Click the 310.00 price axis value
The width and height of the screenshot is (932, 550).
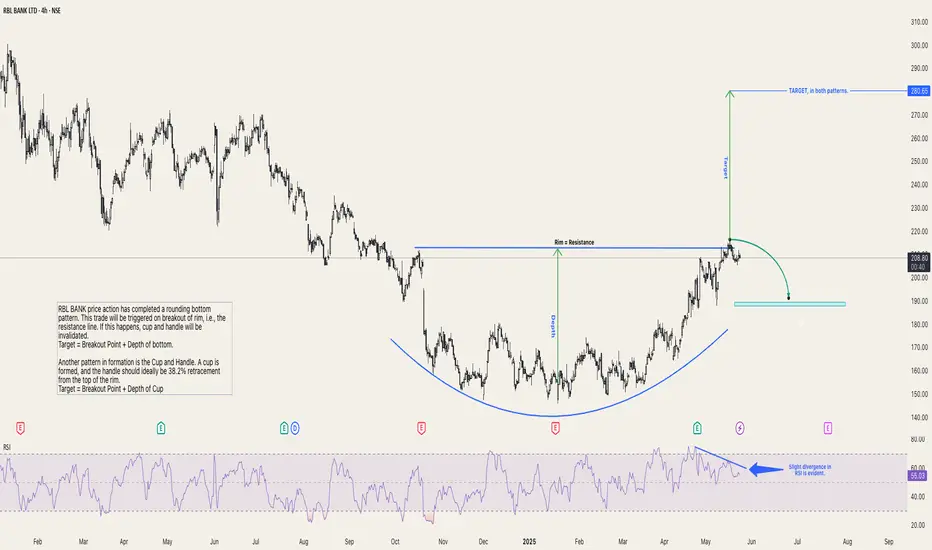919,22
